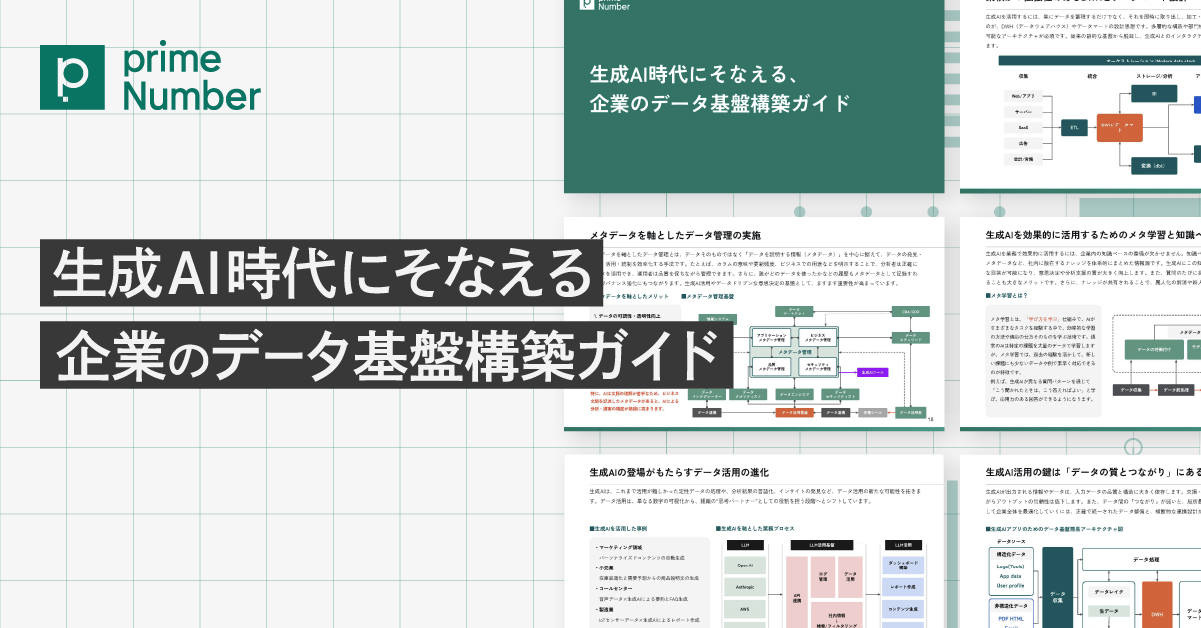Expand the LLM活用基盤 header

click(x=822, y=544)
